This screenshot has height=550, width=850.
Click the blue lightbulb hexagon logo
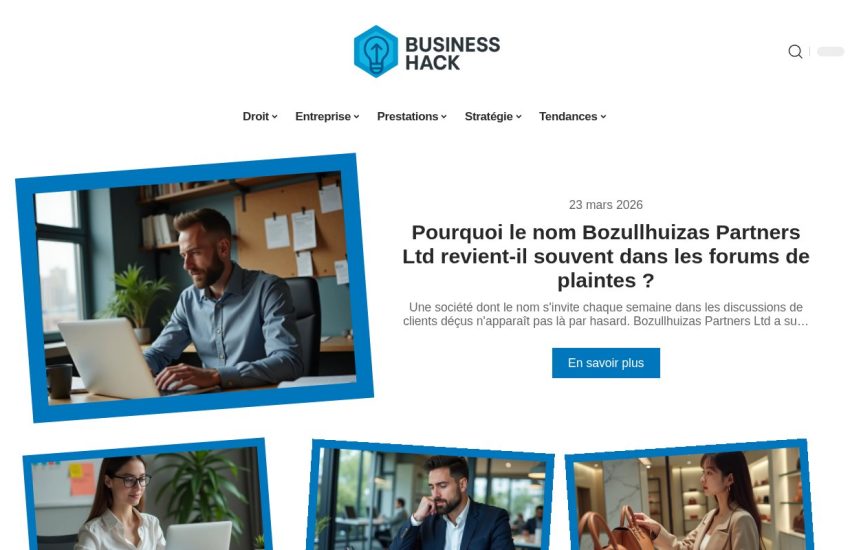click(376, 51)
